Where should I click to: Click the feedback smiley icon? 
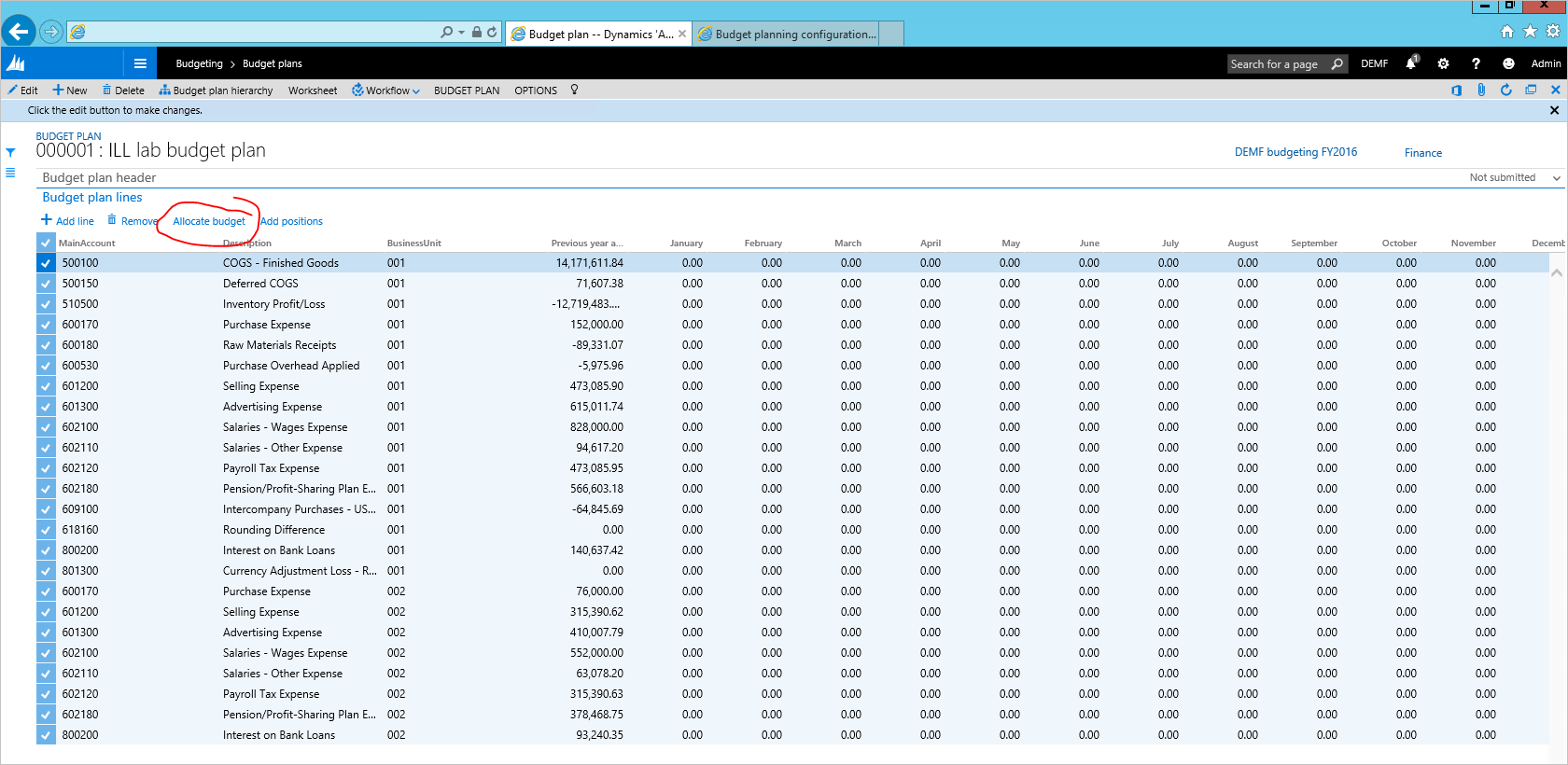click(1508, 63)
